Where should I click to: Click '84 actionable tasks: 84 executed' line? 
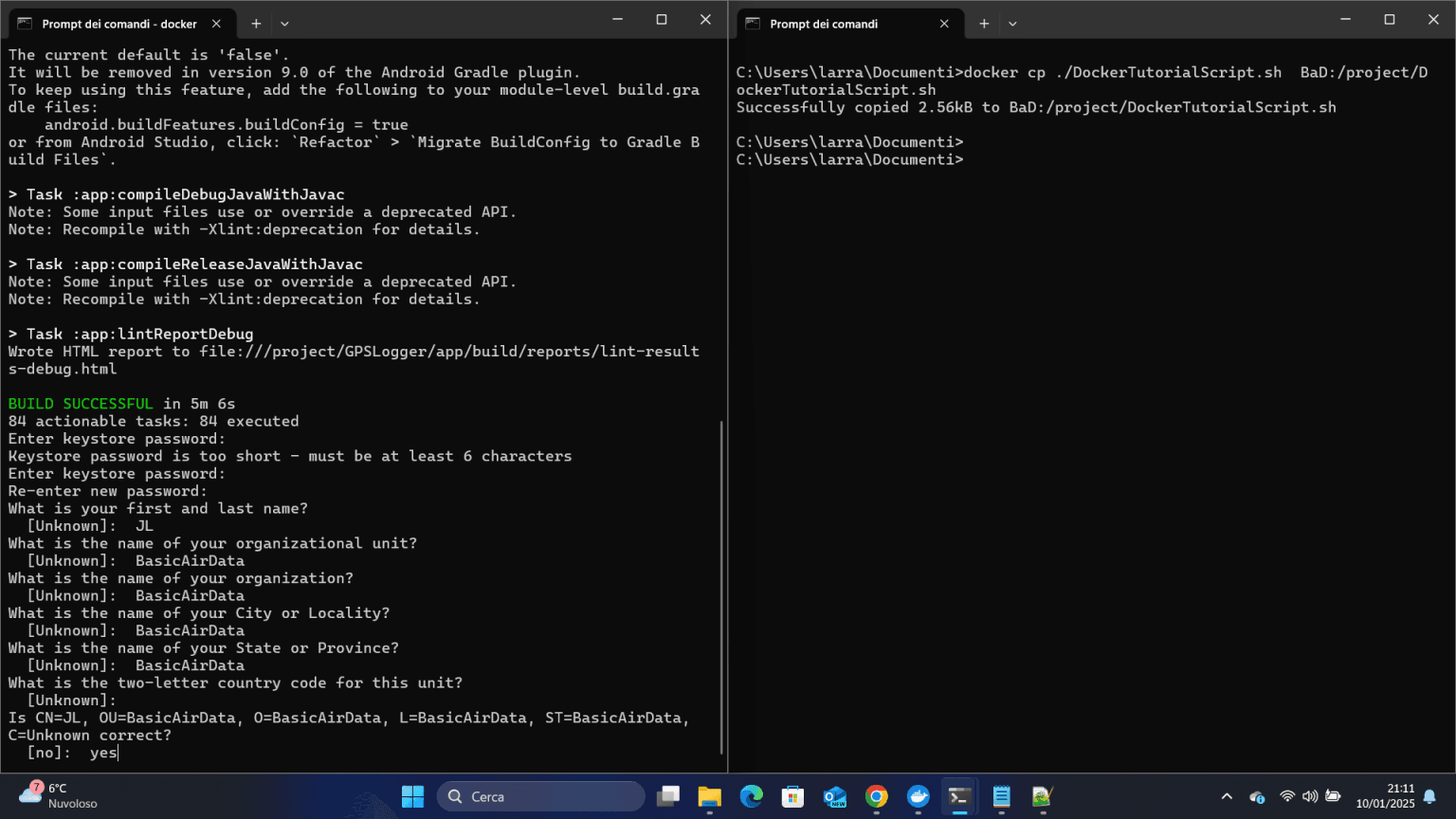(x=154, y=421)
